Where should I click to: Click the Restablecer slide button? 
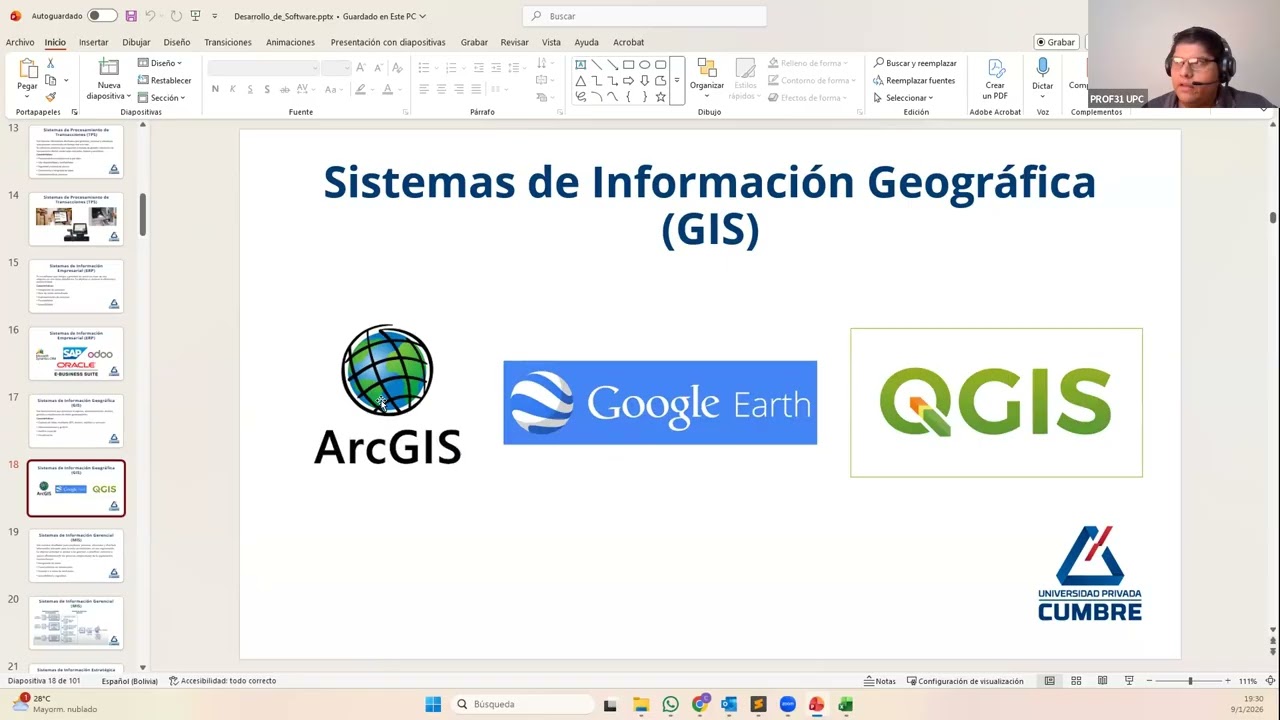pos(165,80)
